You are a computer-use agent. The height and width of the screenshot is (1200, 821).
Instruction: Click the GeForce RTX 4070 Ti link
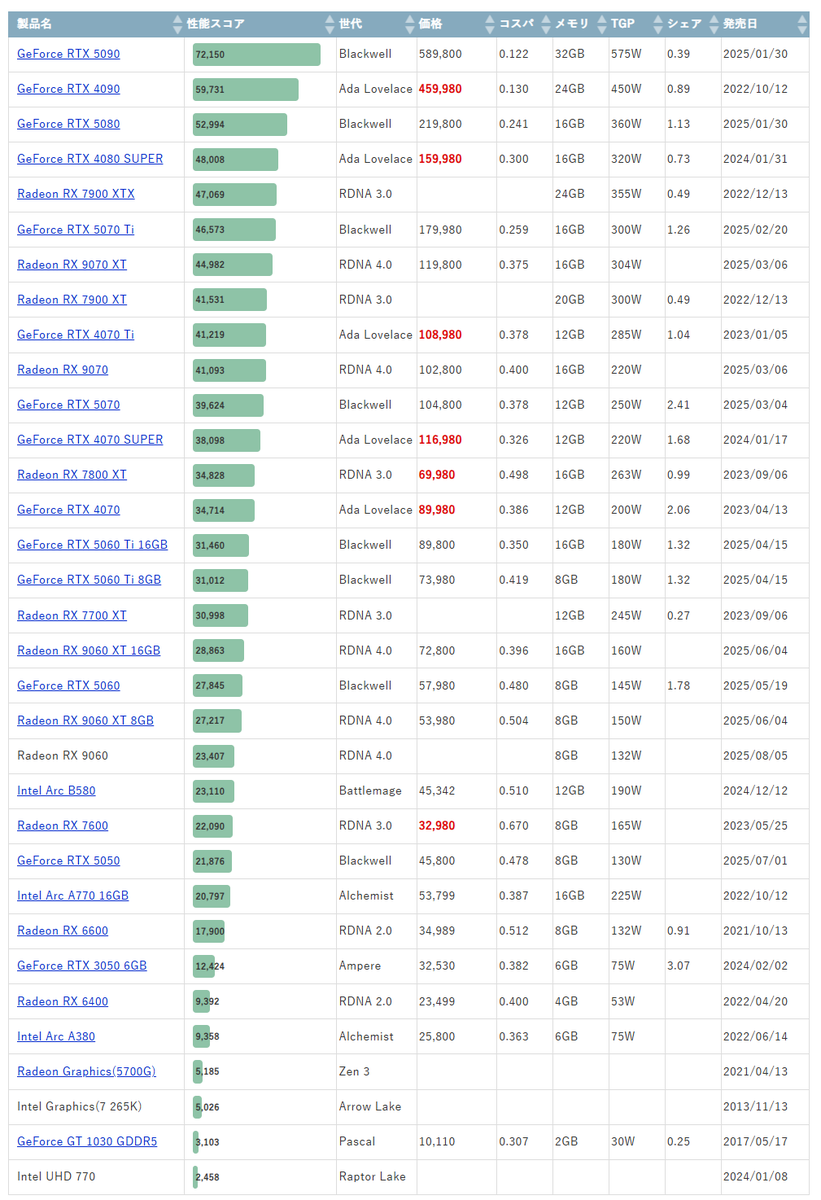click(76, 335)
